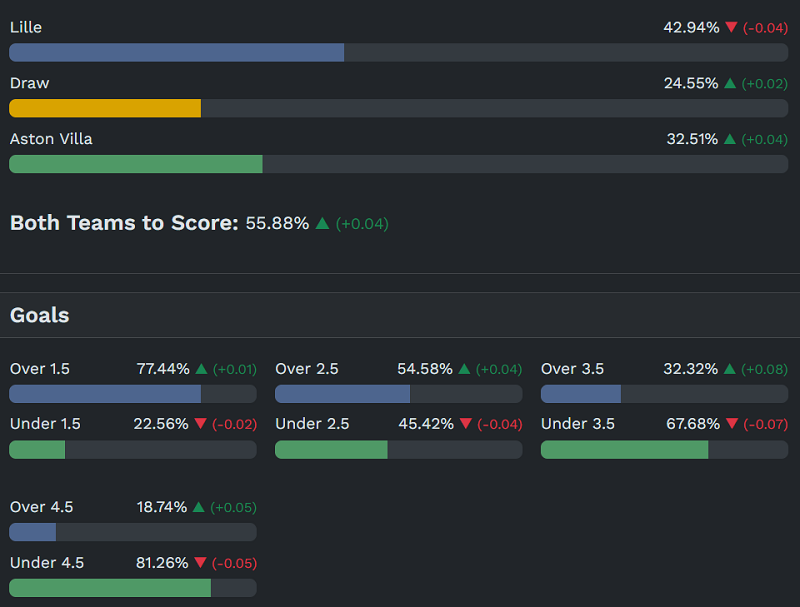Image resolution: width=800 pixels, height=607 pixels.
Task: Click the red down arrow for Under 4.5
Action: click(200, 564)
